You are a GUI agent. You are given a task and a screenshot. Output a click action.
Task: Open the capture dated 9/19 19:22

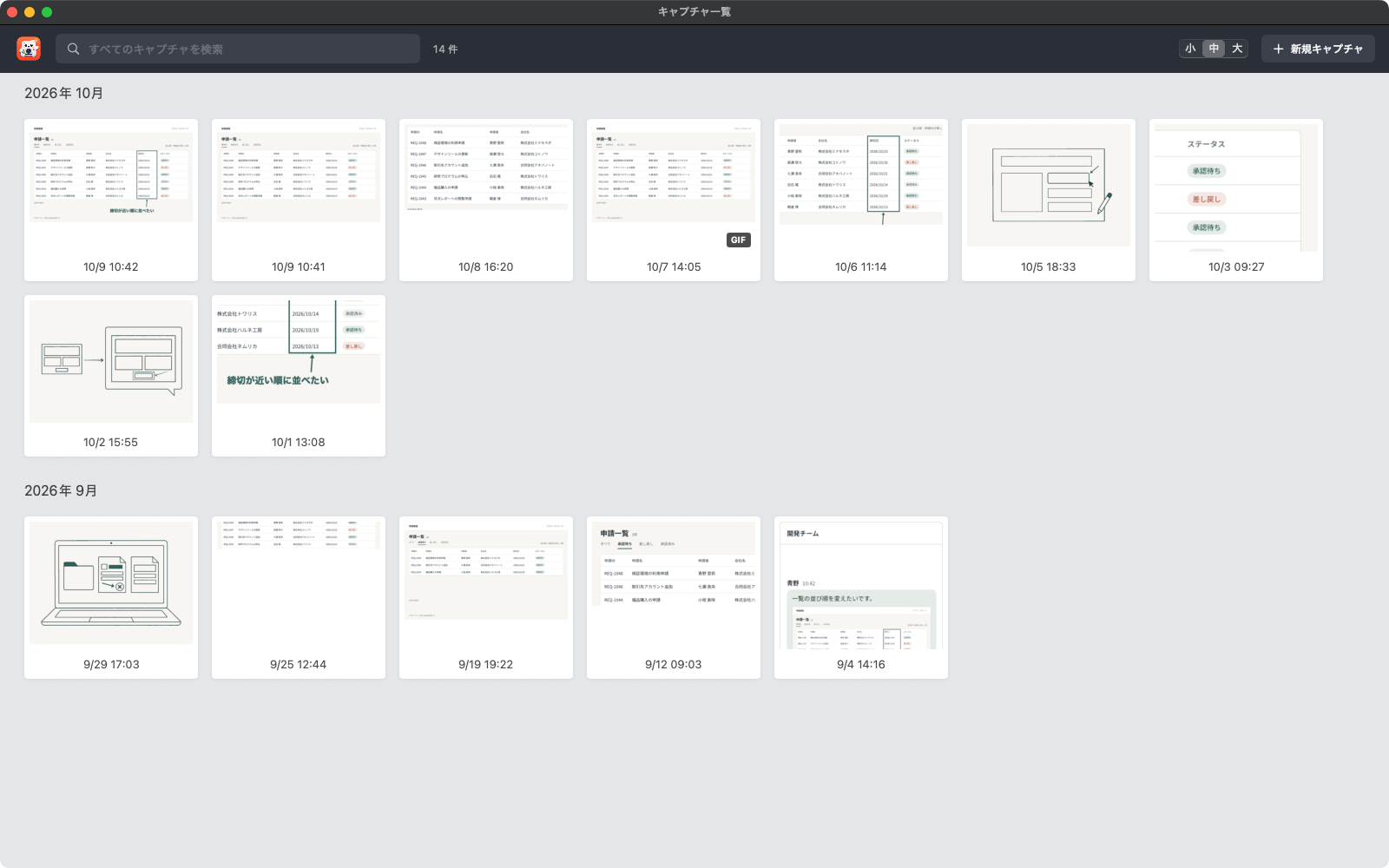click(x=486, y=597)
